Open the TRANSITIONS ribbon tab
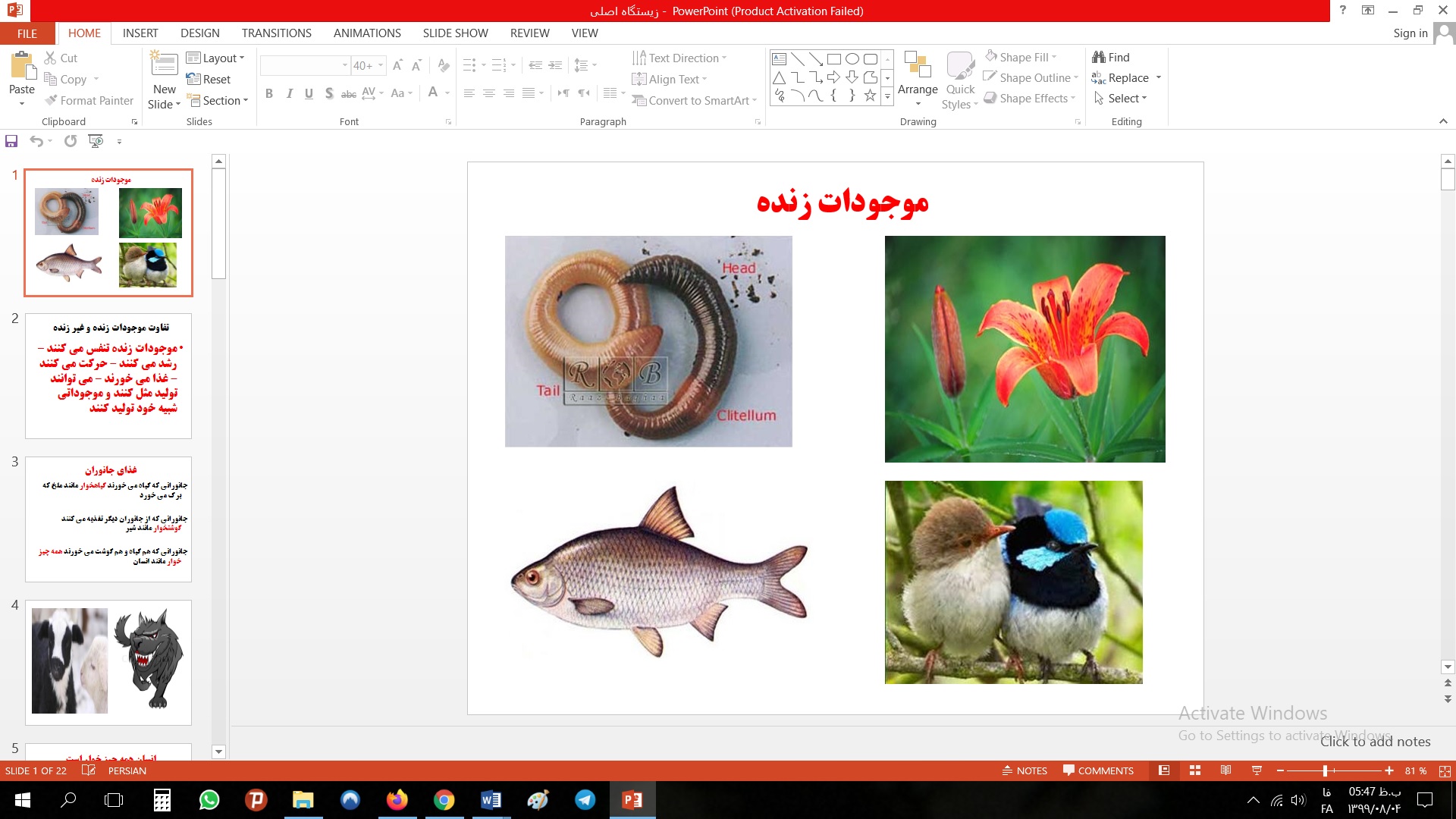 [276, 33]
